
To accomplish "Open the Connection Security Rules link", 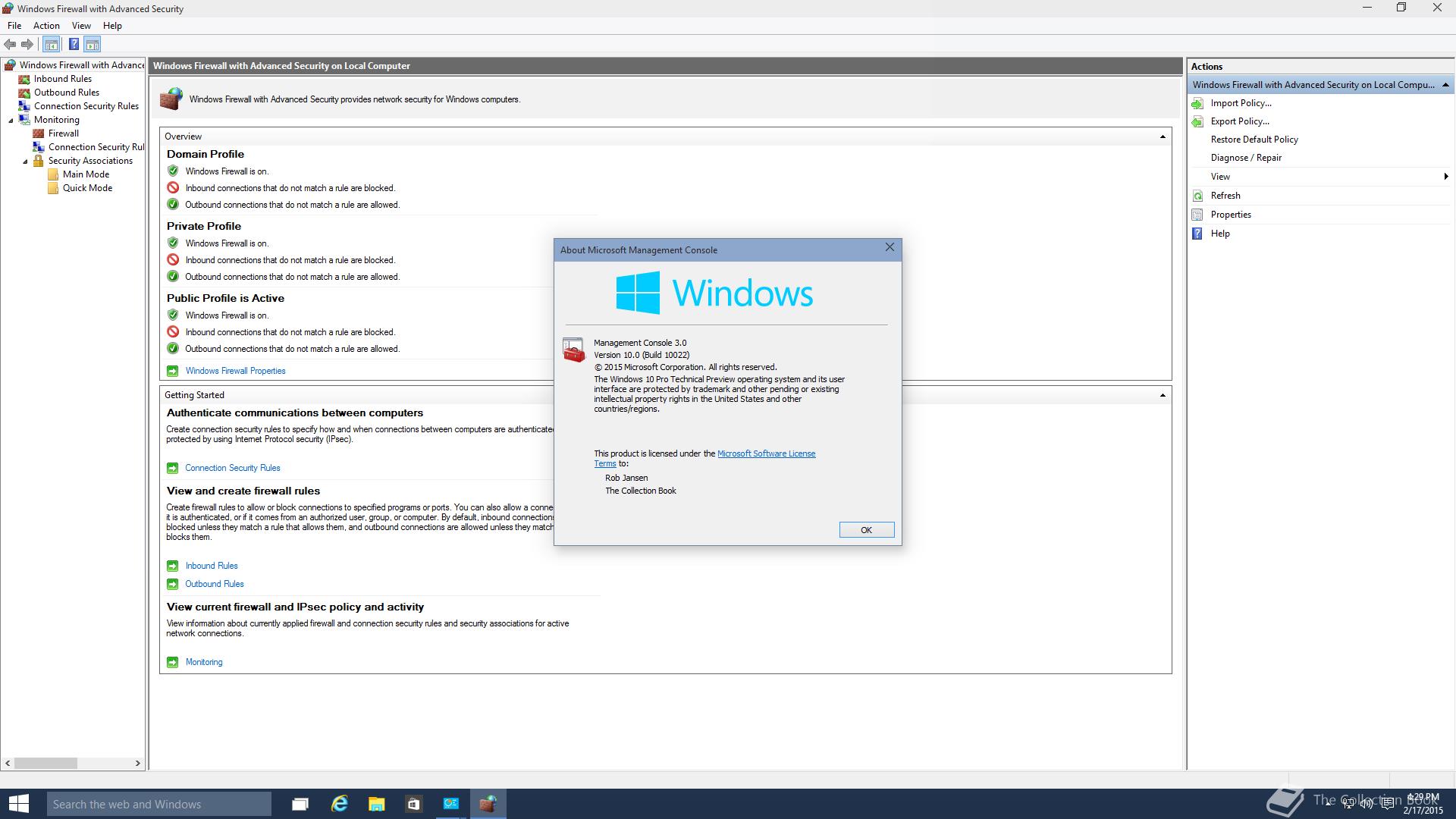I will tap(233, 468).
